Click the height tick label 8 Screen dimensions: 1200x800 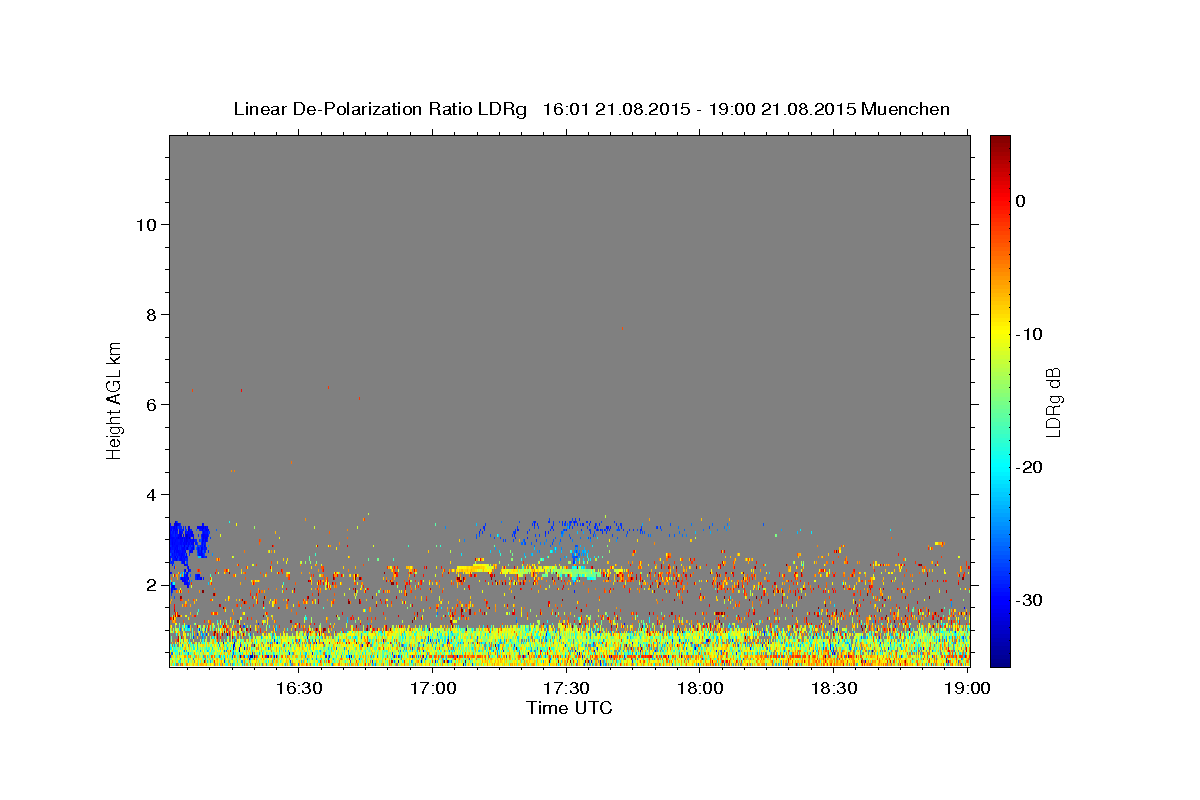click(151, 314)
